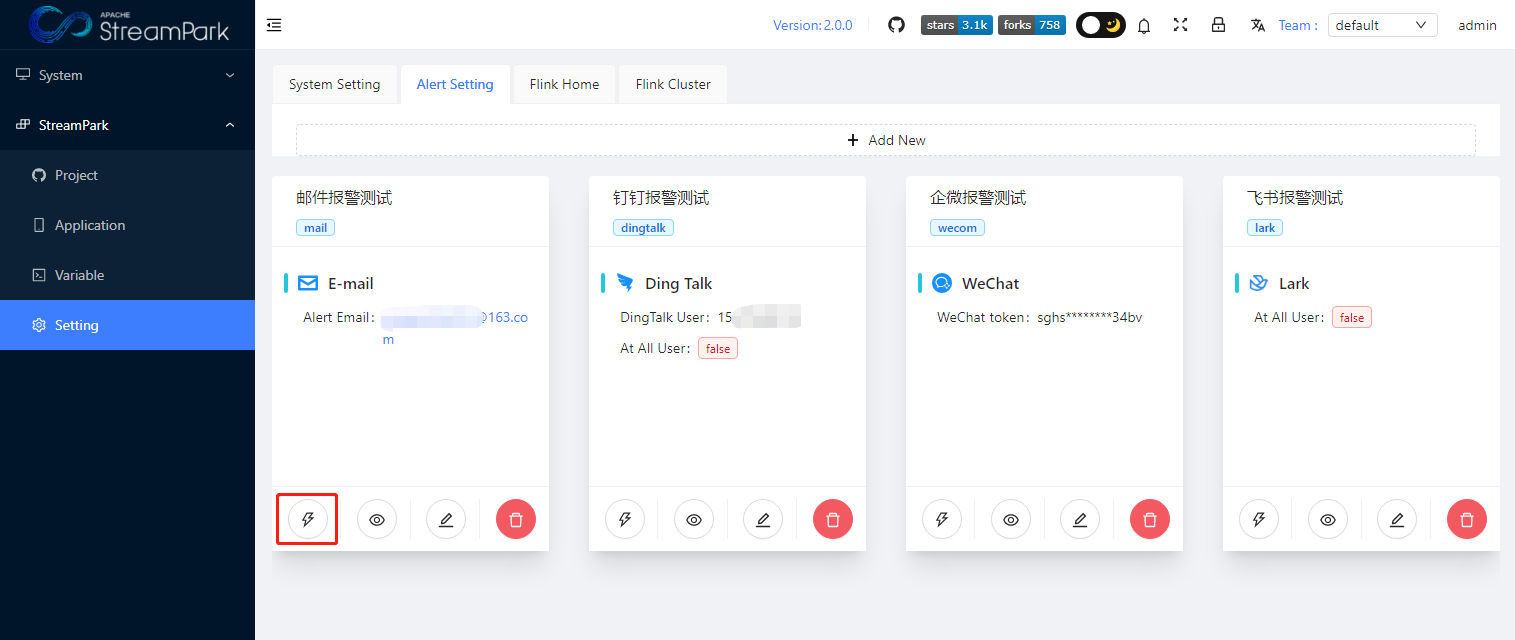
Task: View E-mail alert details with eye icon
Action: pos(377,519)
